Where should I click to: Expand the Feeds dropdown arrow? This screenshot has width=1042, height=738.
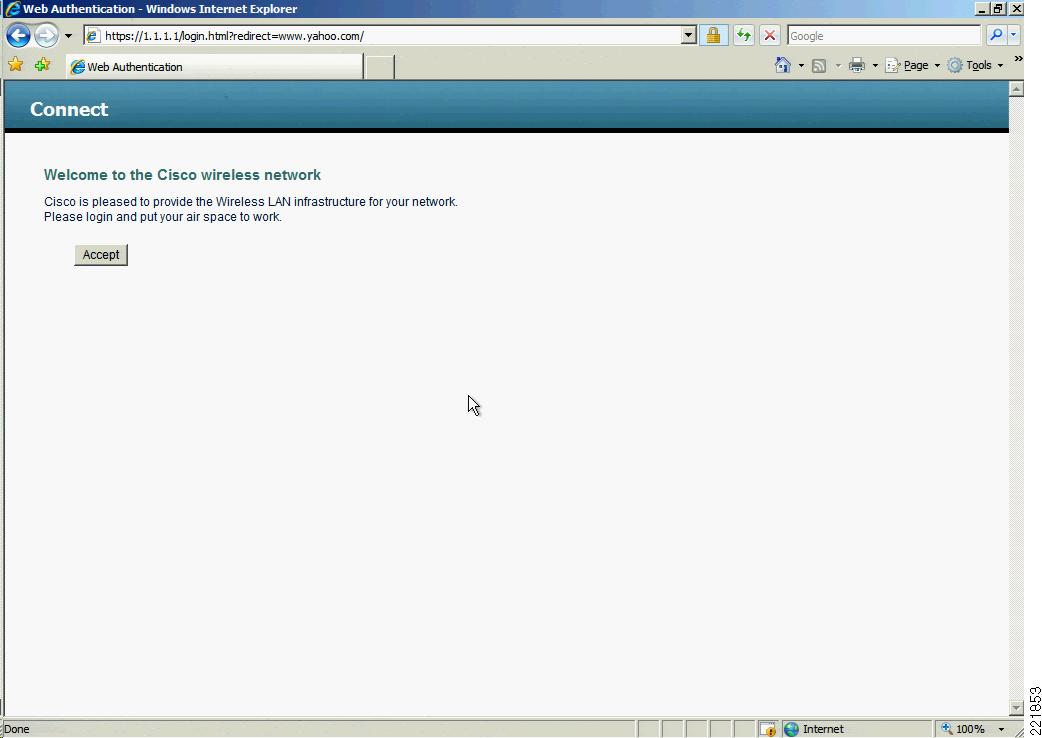coord(838,65)
